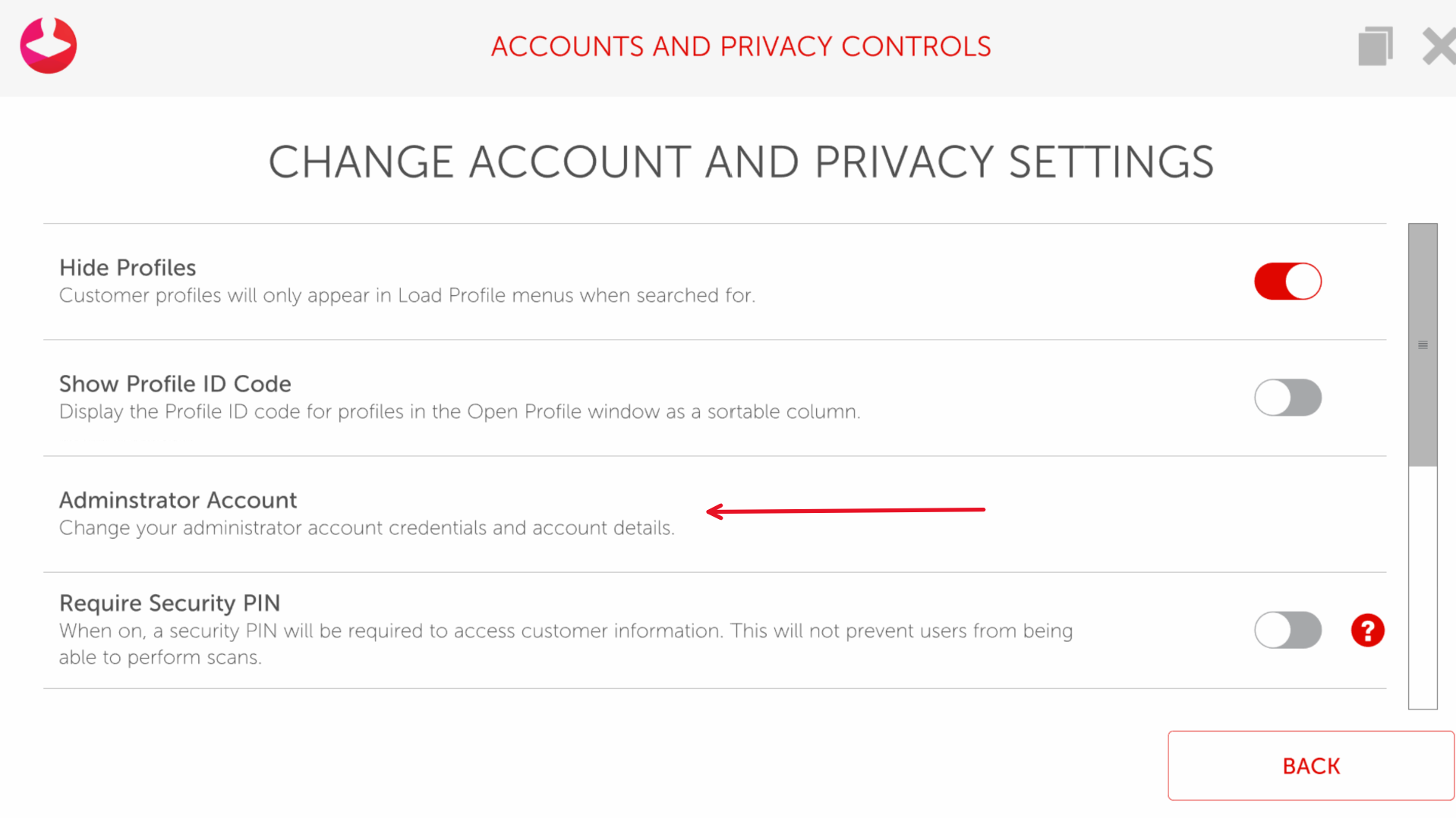Open the Adminstrator Account settings
This screenshot has width=1456, height=818.
click(178, 500)
